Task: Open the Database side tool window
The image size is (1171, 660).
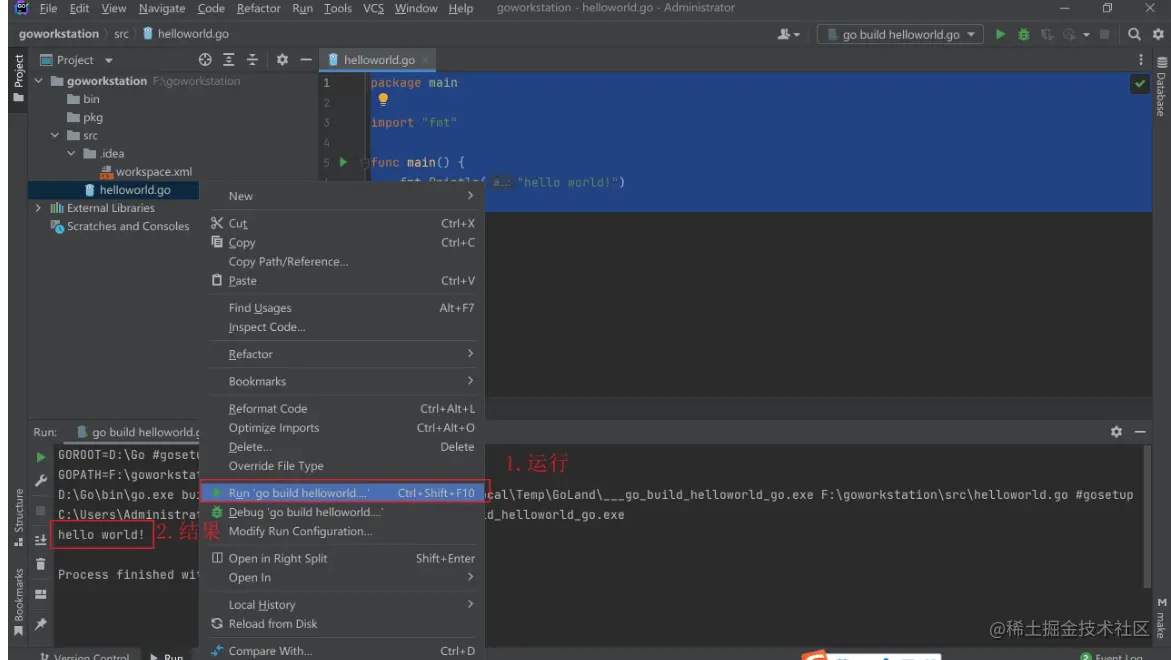Action: coord(1161,87)
